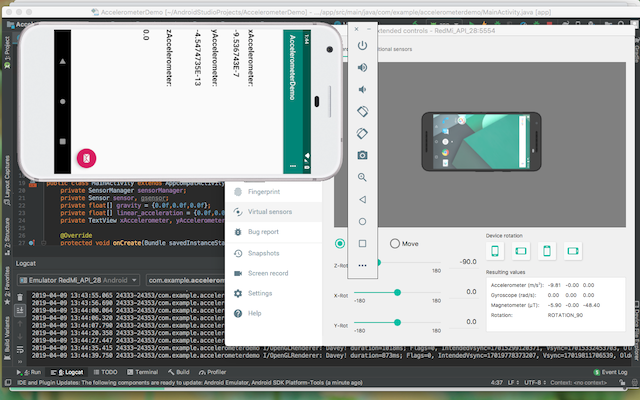Image resolution: width=640 pixels, height=400 pixels.
Task: Click the Z-Rot slider handle
Action: coord(378,262)
